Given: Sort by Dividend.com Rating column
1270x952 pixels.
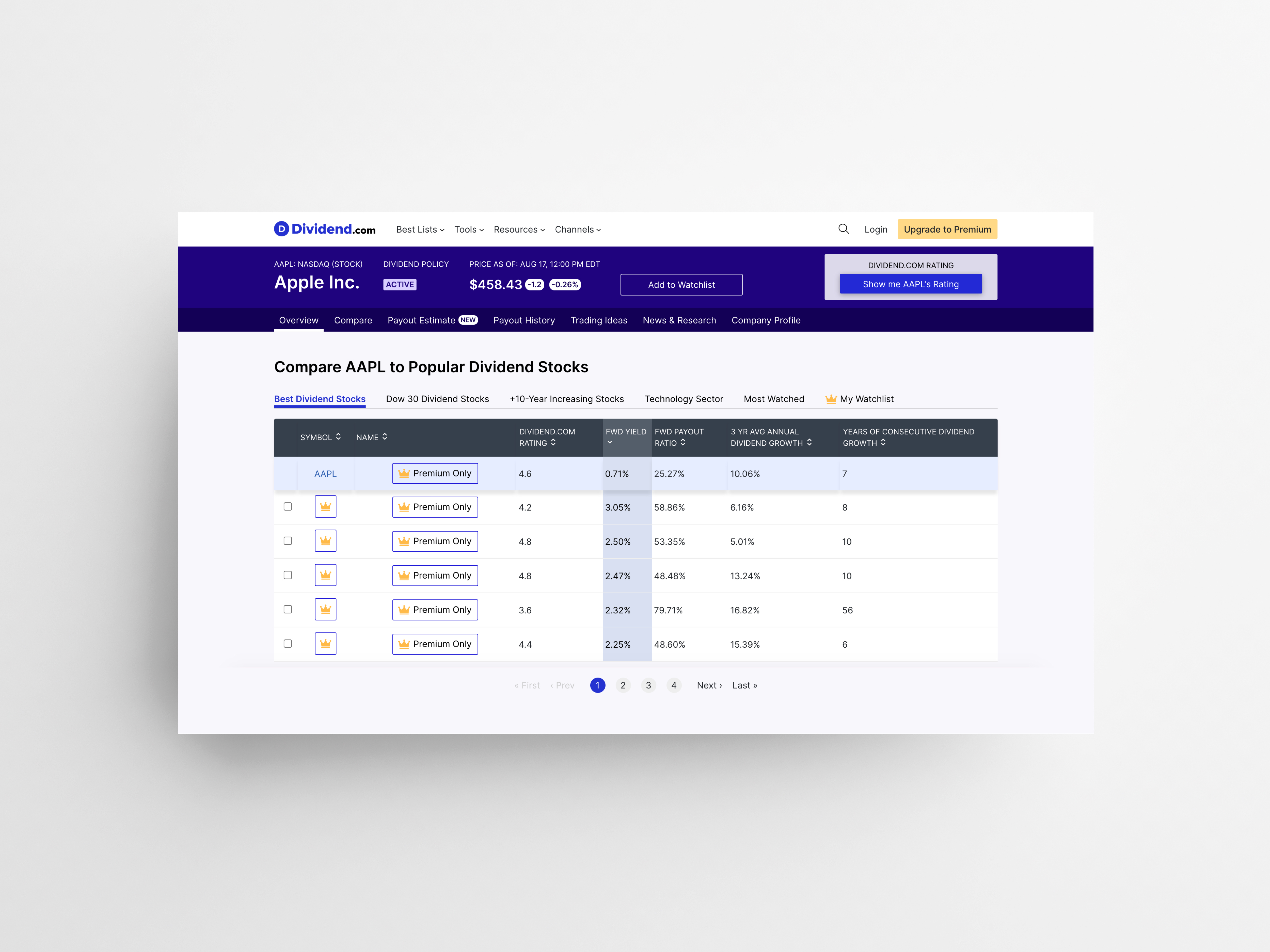Looking at the screenshot, I should coord(547,437).
